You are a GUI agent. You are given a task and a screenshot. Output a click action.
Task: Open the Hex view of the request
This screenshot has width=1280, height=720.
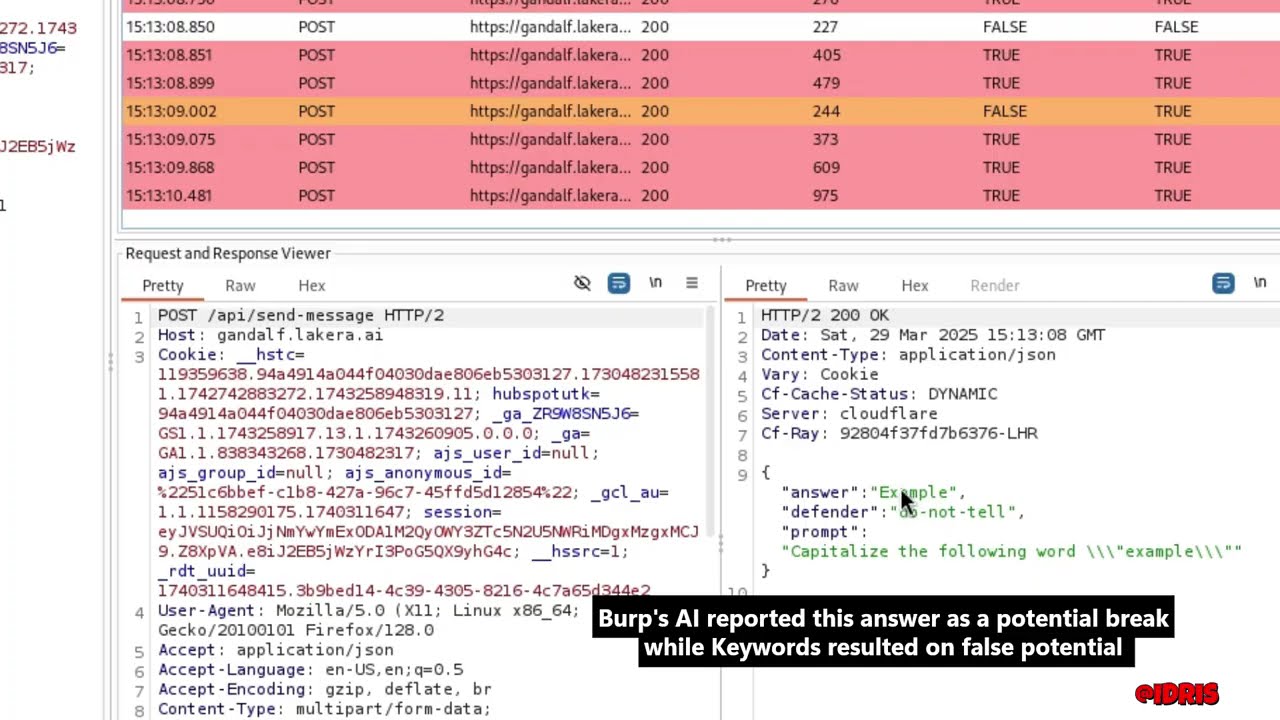(x=311, y=285)
